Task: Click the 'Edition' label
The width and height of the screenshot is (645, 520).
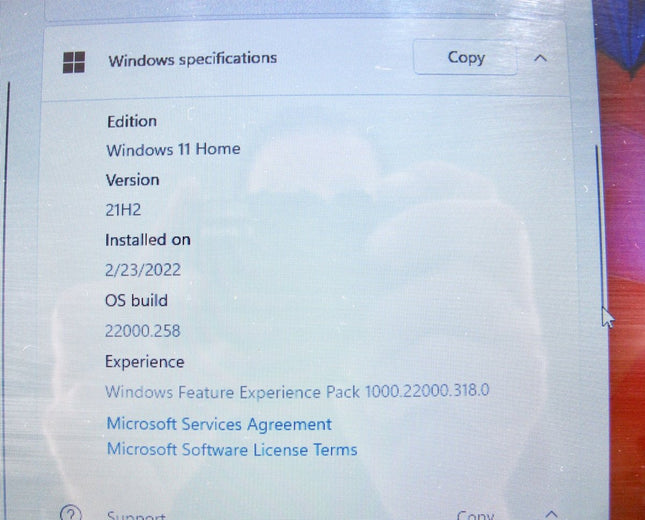Action: tap(132, 121)
